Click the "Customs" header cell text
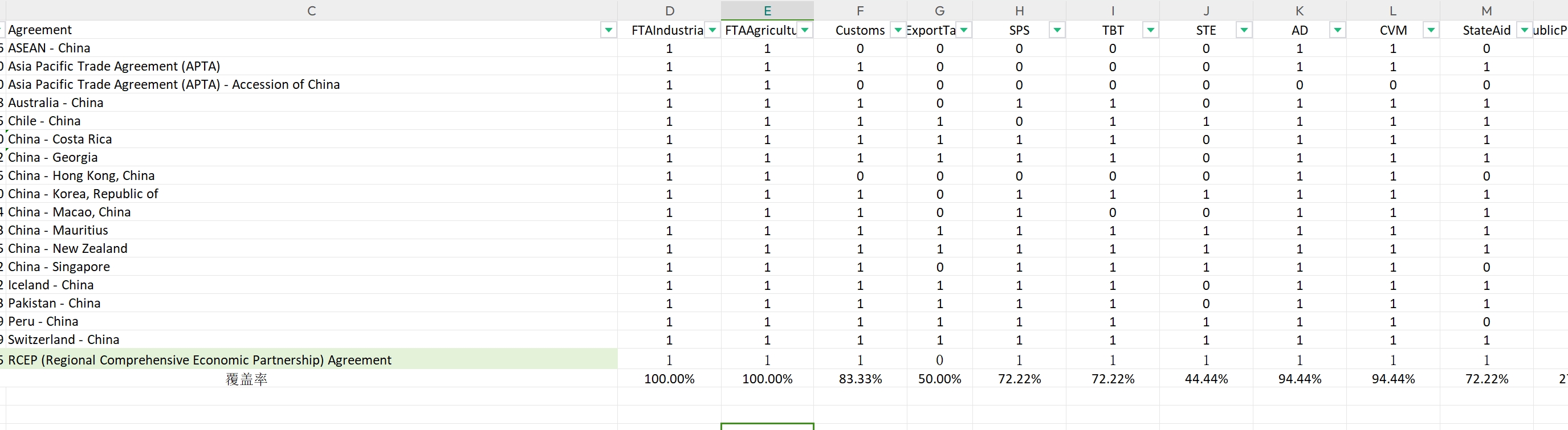Image resolution: width=1568 pixels, height=430 pixels. (860, 30)
